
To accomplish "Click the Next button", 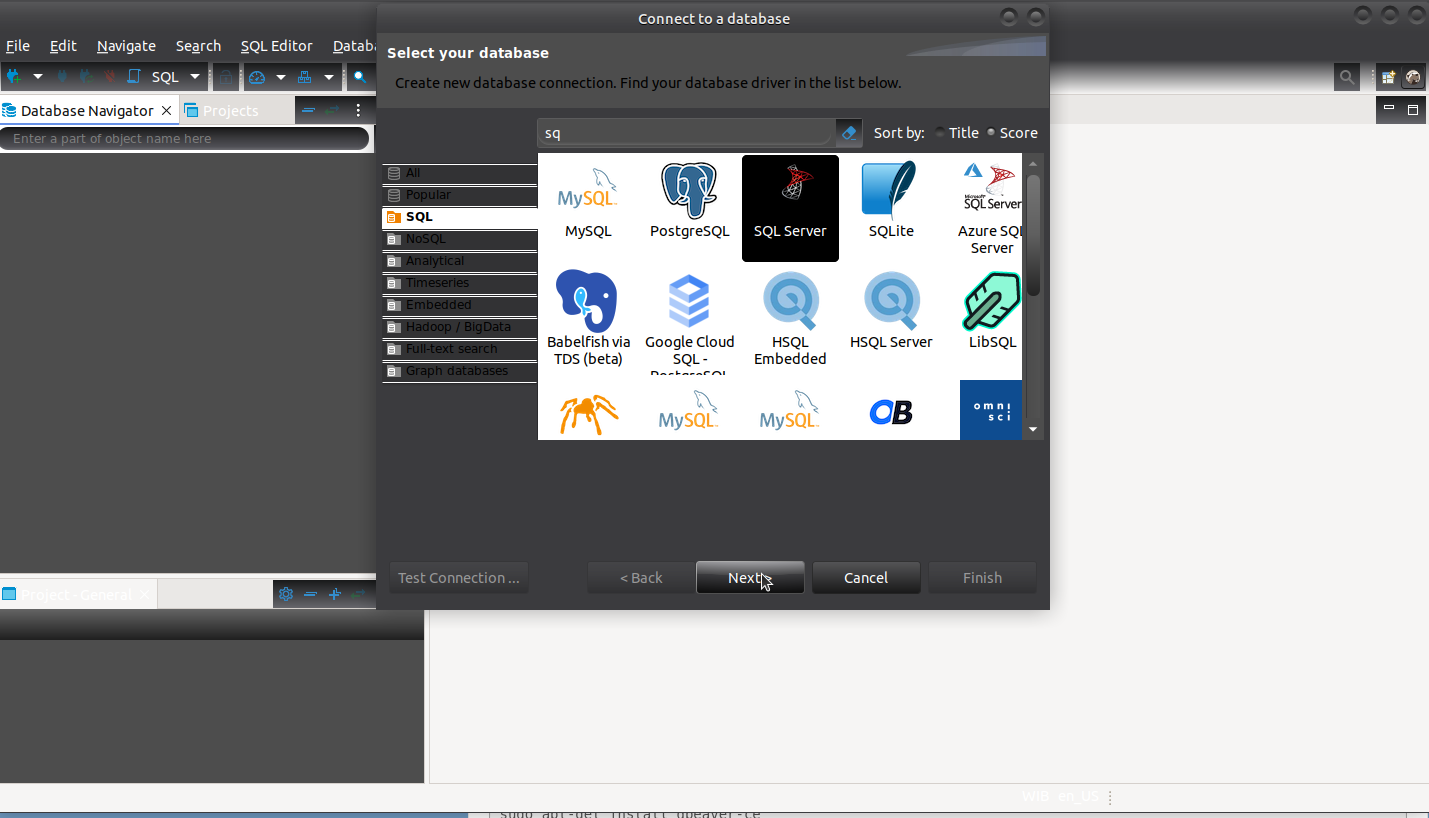I will coord(749,578).
